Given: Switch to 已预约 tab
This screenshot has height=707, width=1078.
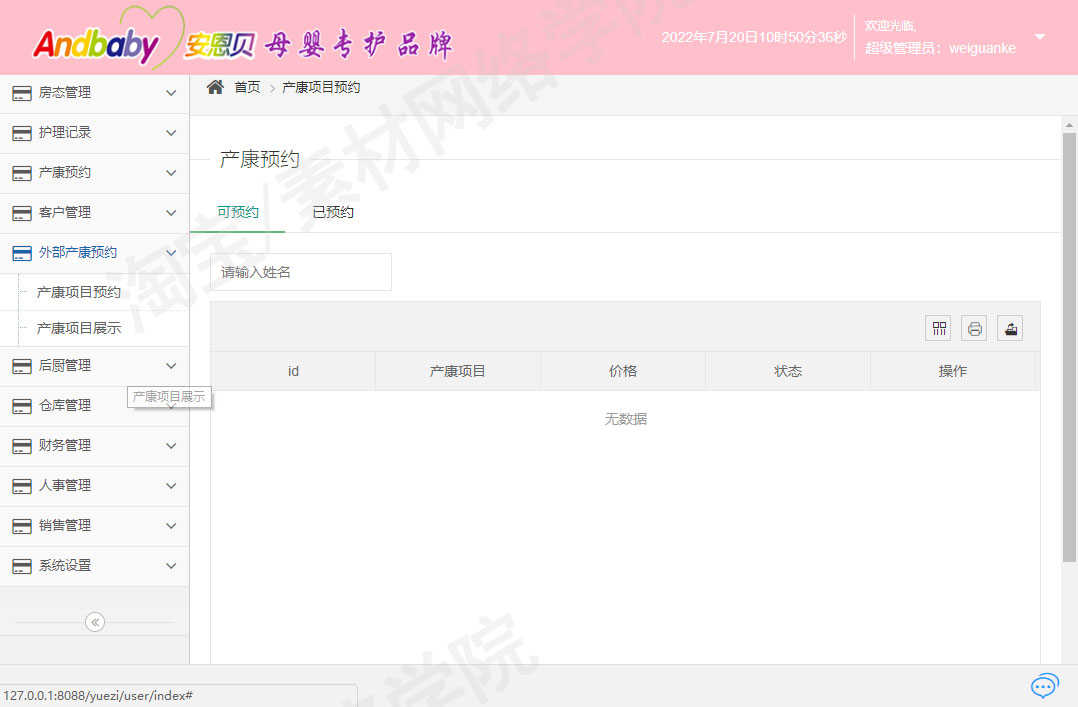Looking at the screenshot, I should point(333,212).
